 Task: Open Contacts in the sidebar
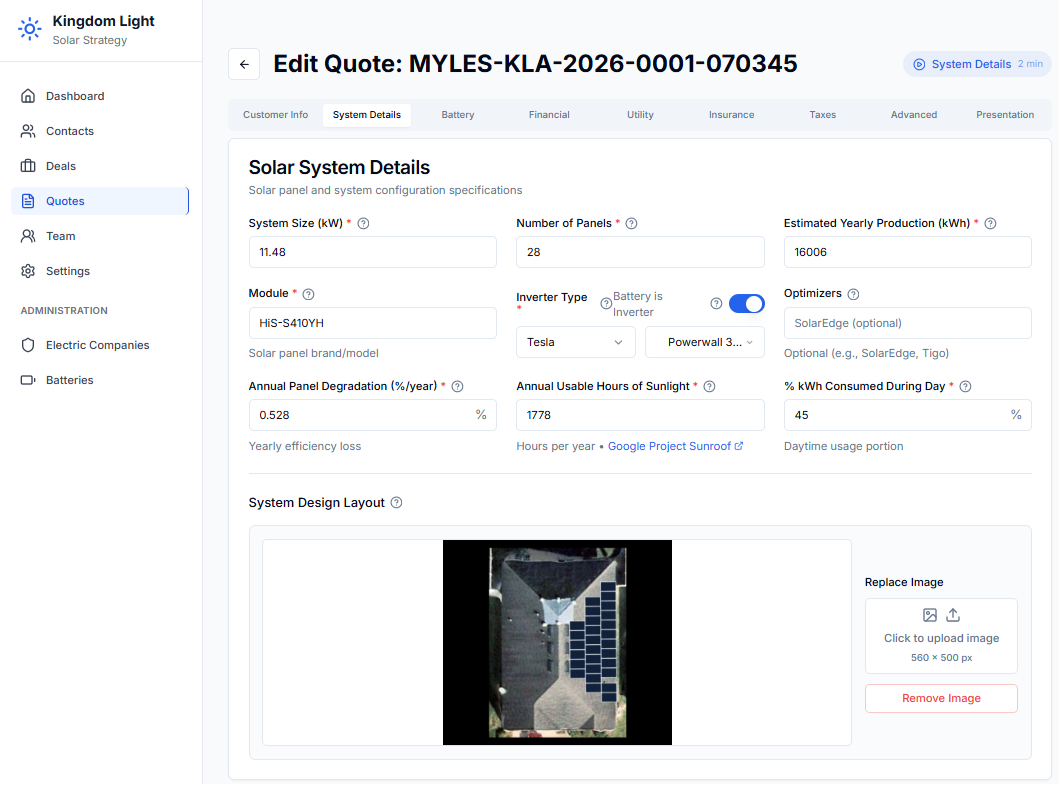coord(100,131)
